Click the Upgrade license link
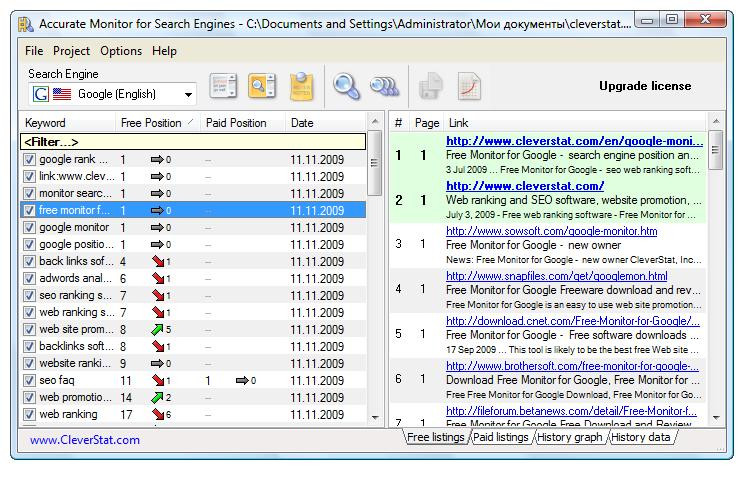The width and height of the screenshot is (752, 478). [x=645, y=86]
